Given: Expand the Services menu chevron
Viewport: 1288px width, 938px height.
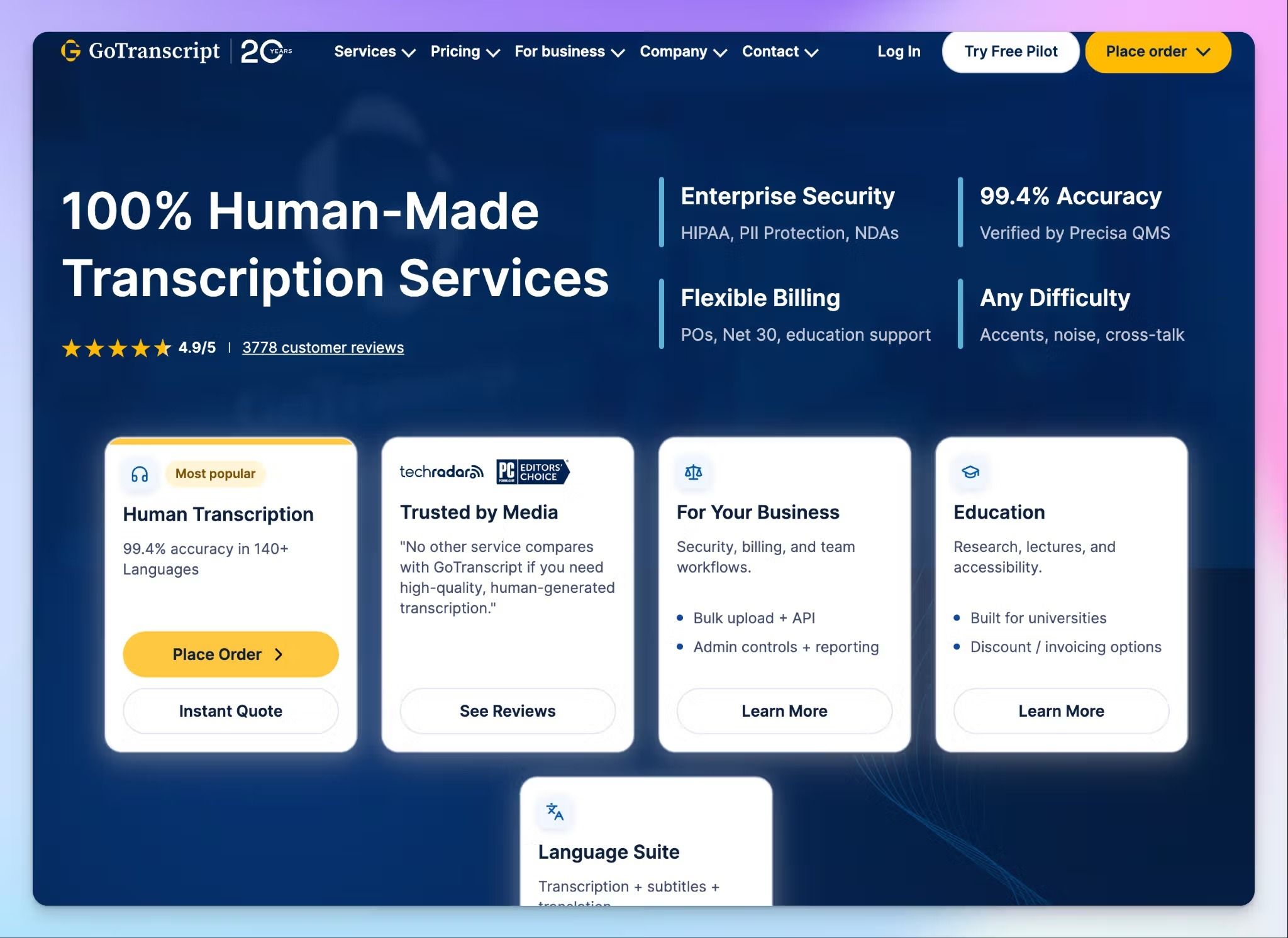Looking at the screenshot, I should [x=409, y=53].
